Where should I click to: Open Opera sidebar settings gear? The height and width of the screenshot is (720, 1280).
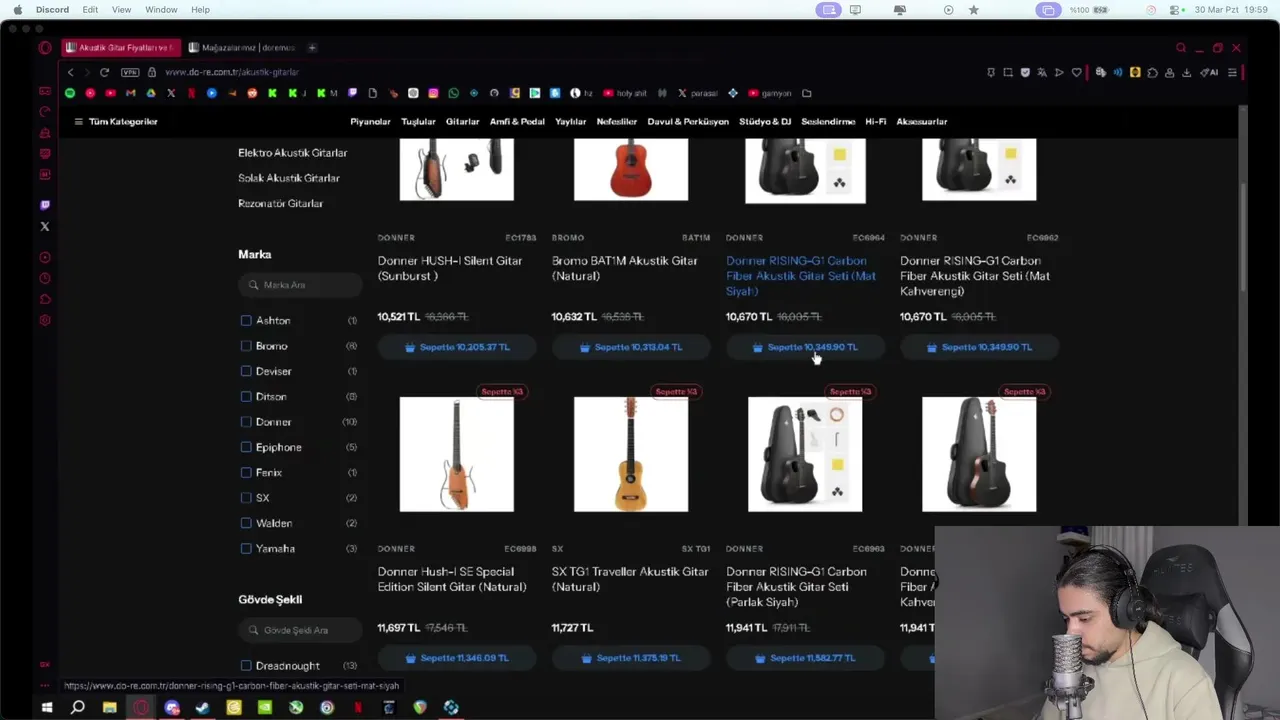tap(45, 320)
